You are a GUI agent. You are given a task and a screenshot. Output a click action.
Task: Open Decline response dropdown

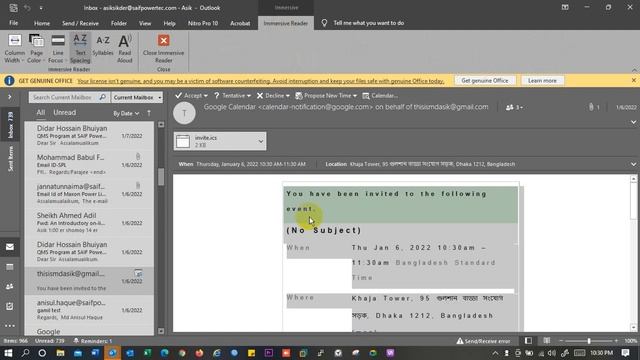(x=273, y=96)
